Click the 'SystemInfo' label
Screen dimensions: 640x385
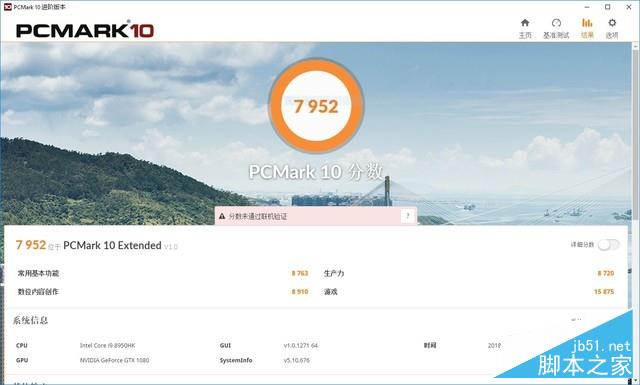(x=236, y=360)
